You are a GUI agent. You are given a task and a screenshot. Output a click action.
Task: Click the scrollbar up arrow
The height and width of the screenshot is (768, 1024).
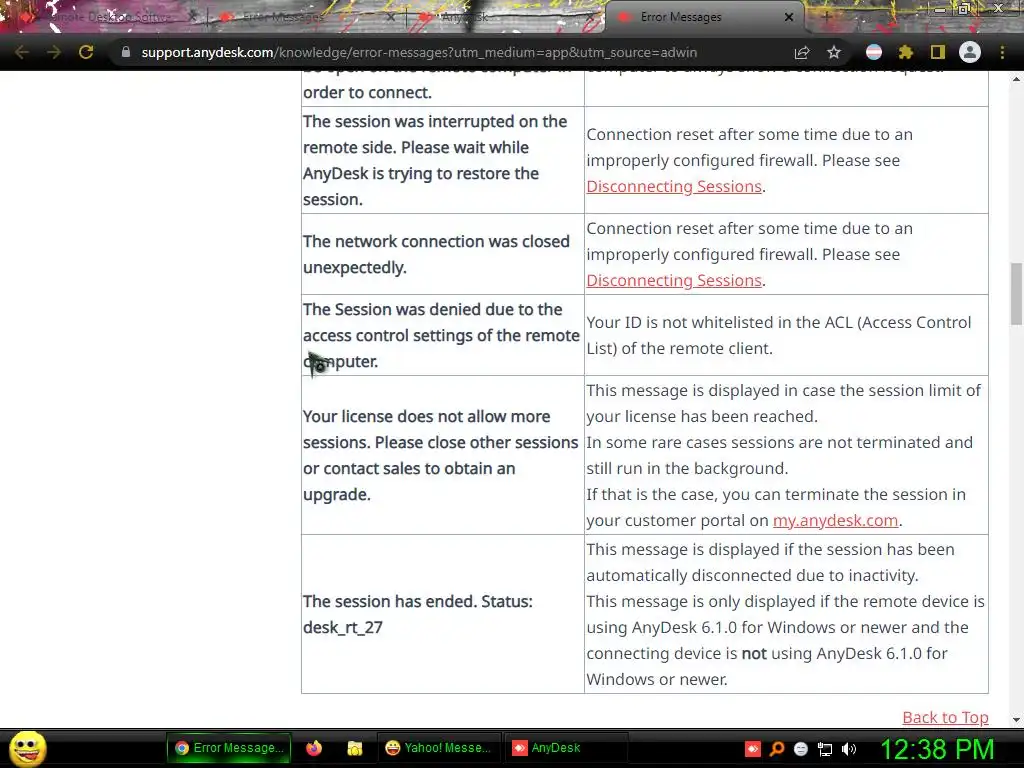tap(1016, 79)
